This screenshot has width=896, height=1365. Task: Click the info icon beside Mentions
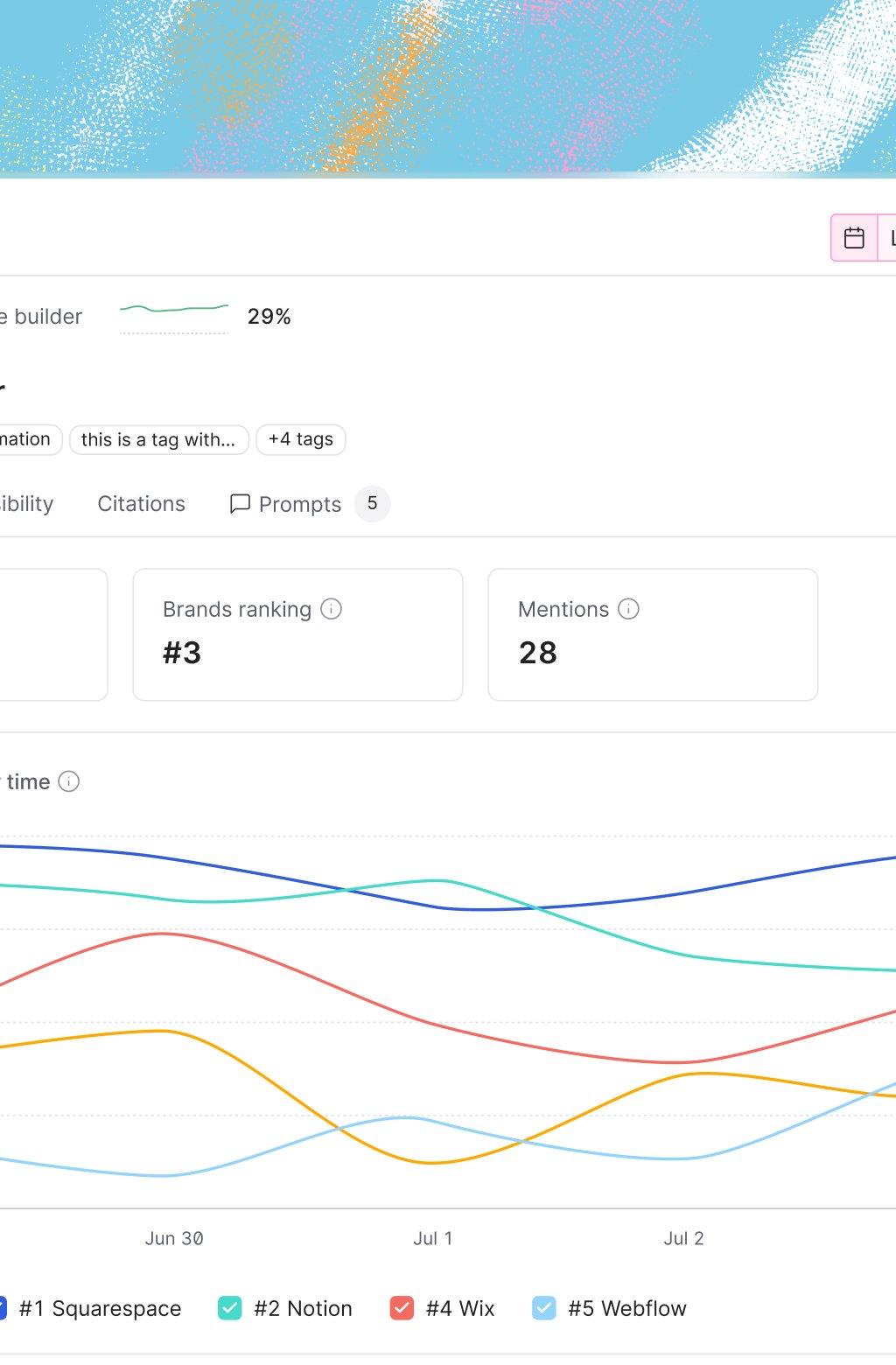point(628,609)
